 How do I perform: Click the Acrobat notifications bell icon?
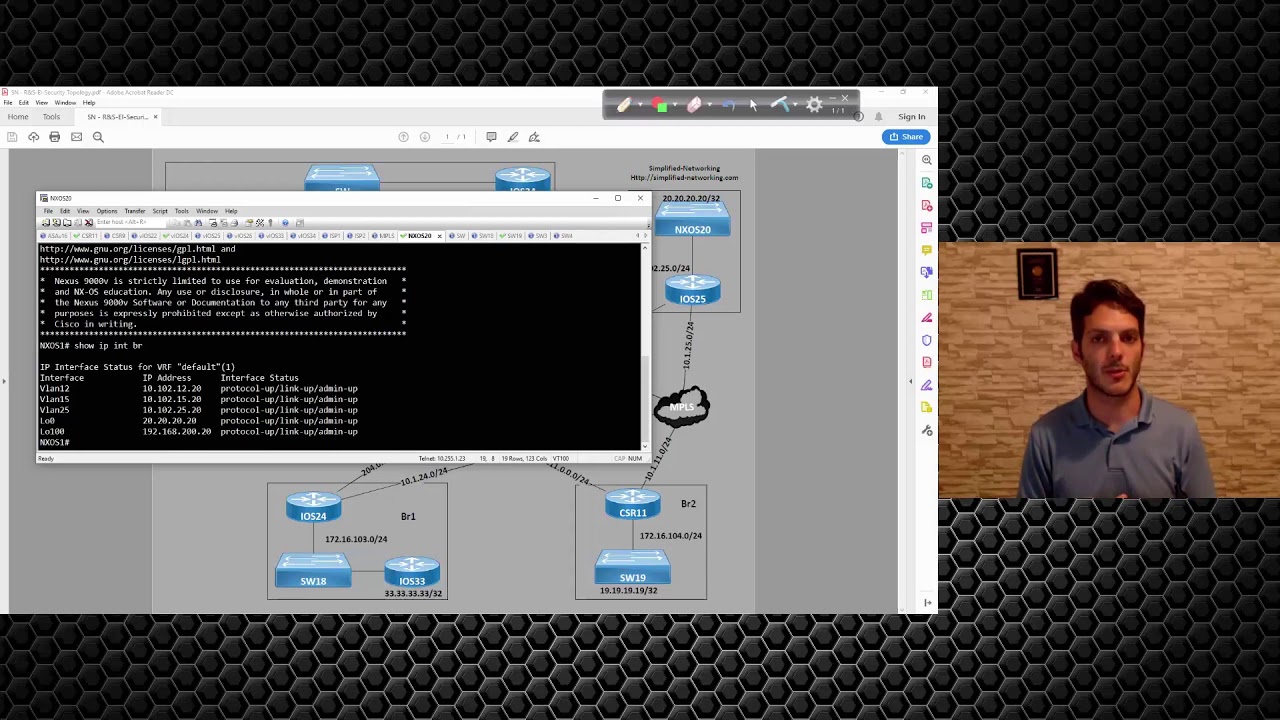pos(878,117)
